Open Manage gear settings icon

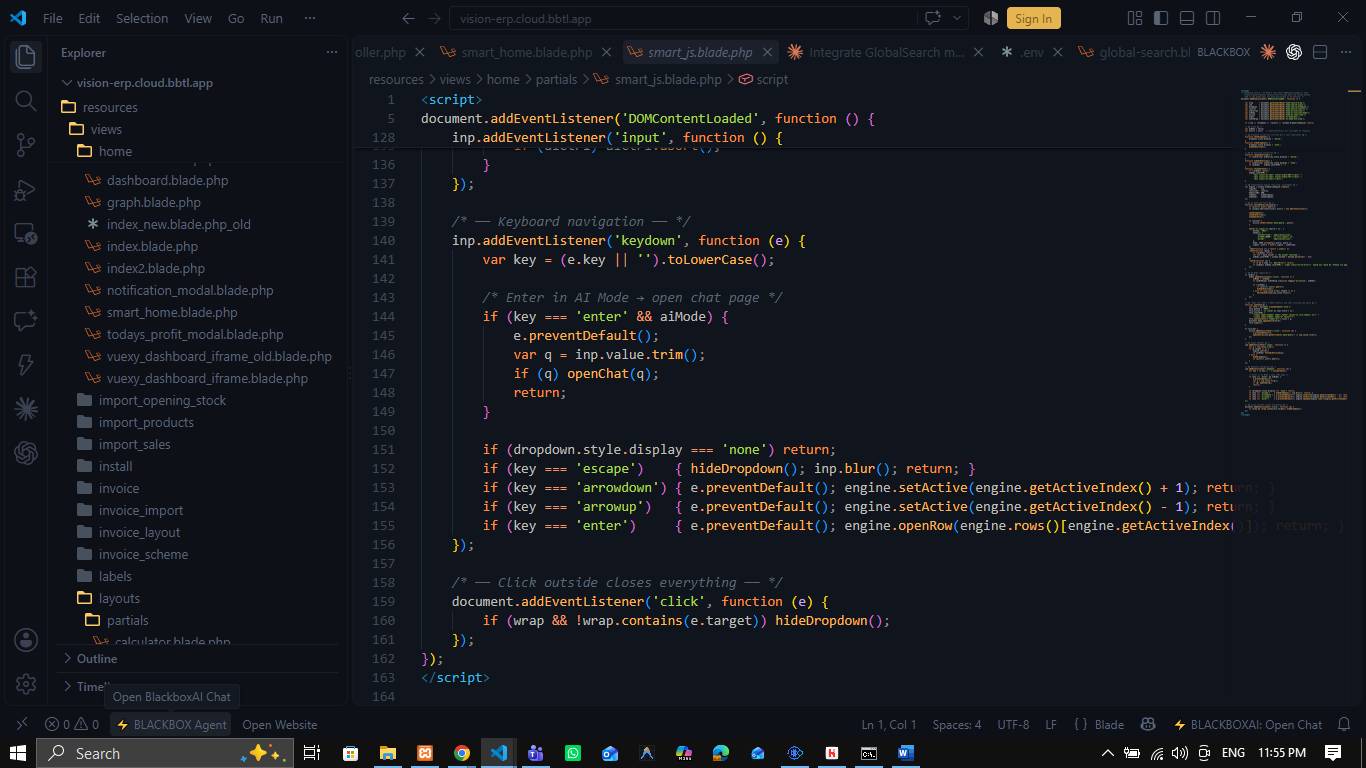[26, 685]
